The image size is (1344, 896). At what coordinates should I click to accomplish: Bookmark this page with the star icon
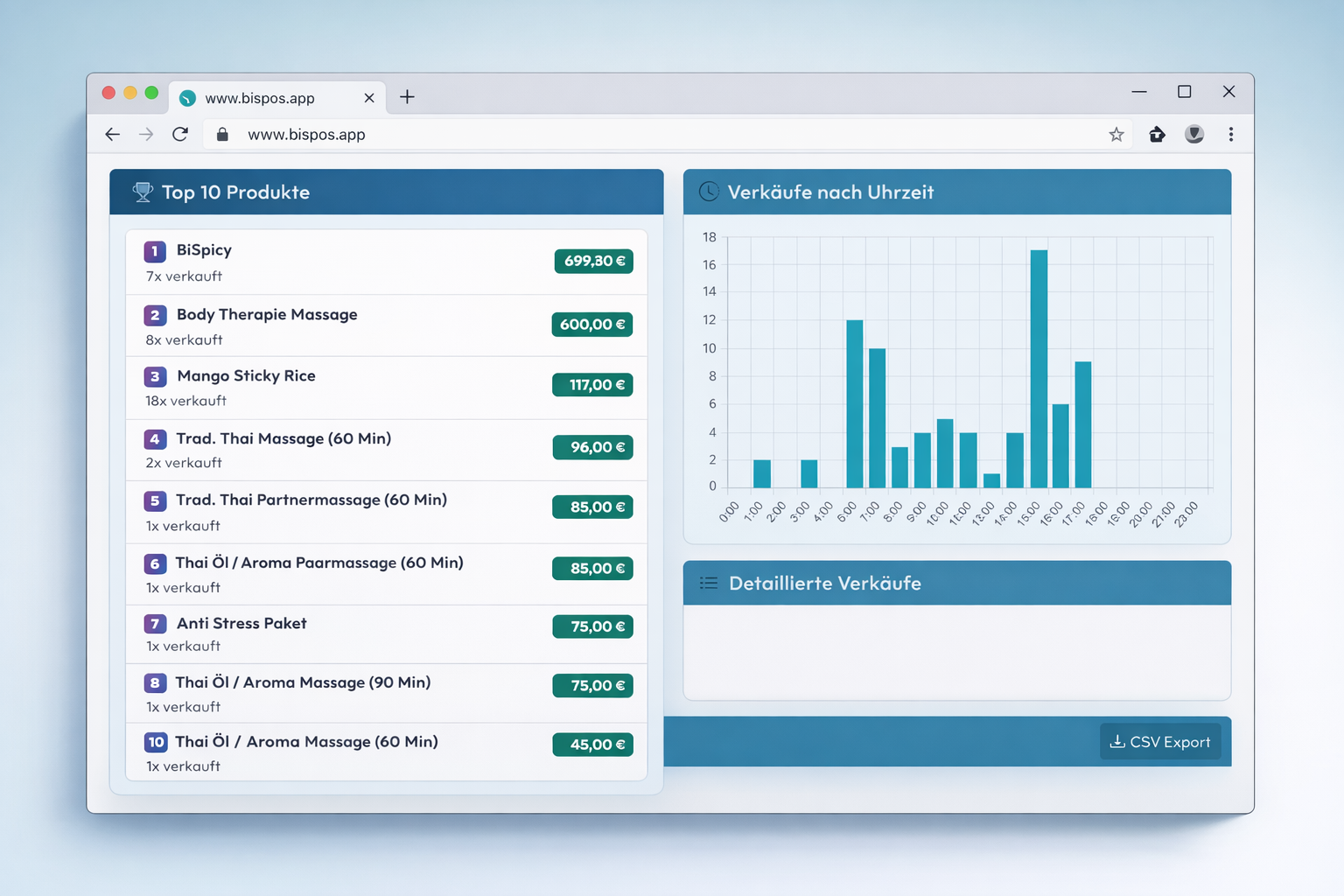coord(1116,135)
